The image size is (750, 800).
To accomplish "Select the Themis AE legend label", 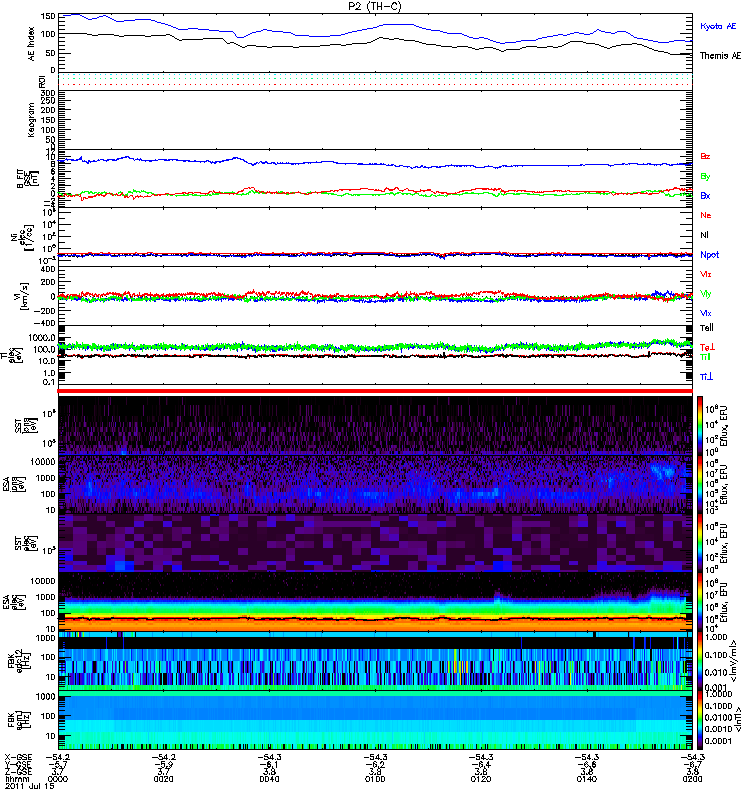I will click(720, 56).
